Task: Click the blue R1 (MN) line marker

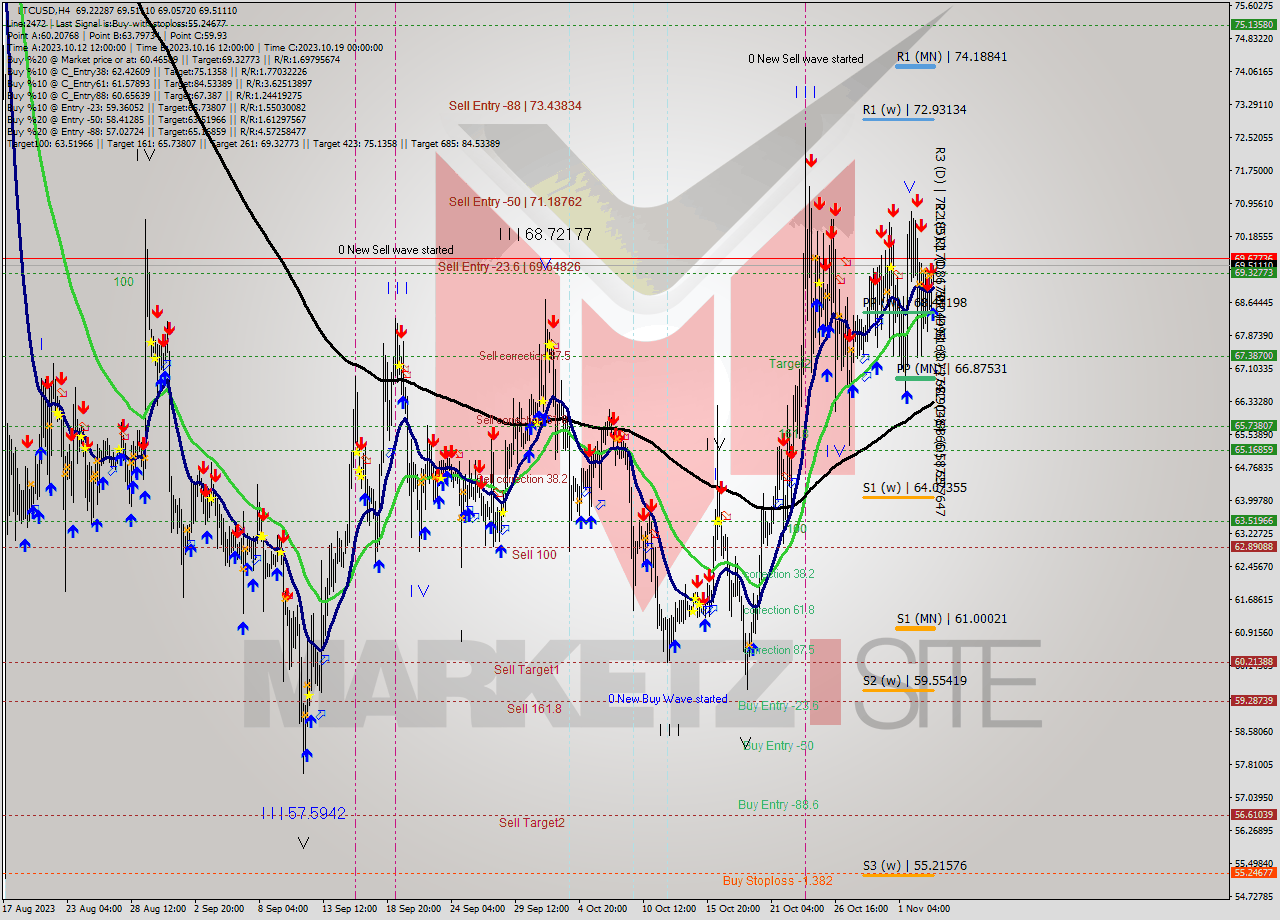Action: point(916,67)
